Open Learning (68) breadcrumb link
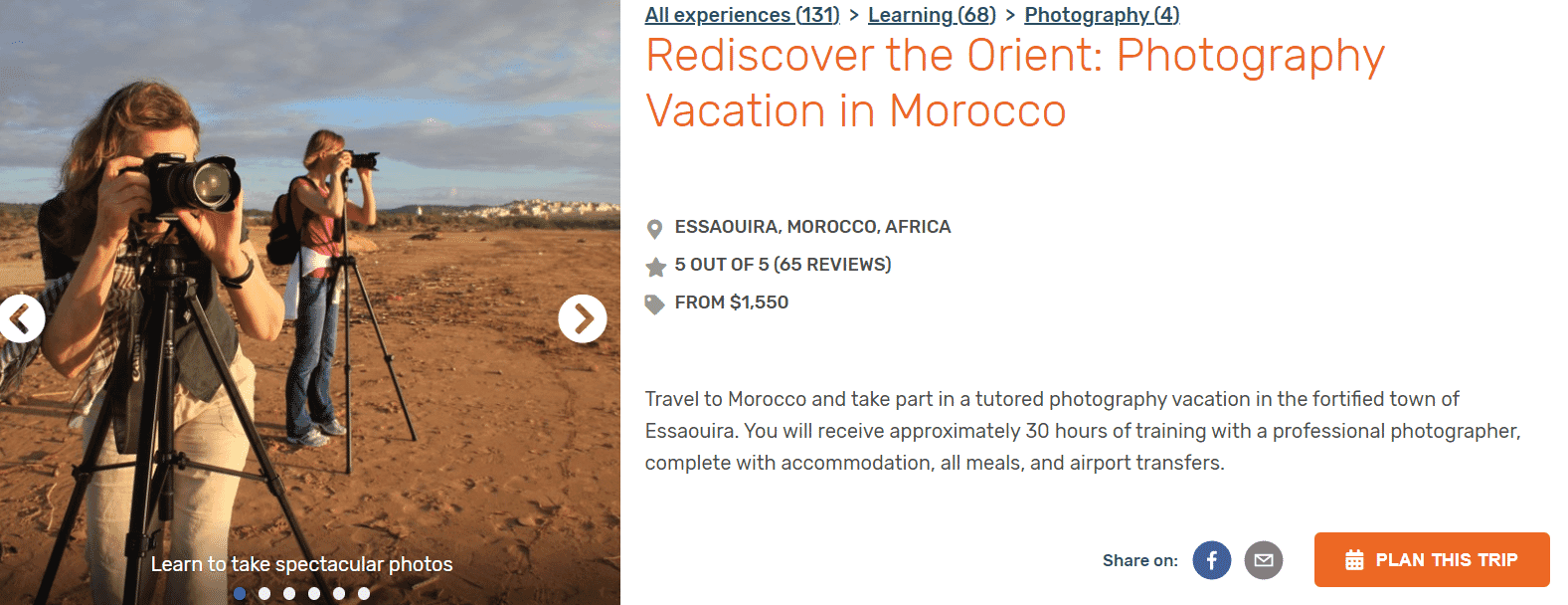The height and width of the screenshot is (605, 1568). click(x=932, y=15)
